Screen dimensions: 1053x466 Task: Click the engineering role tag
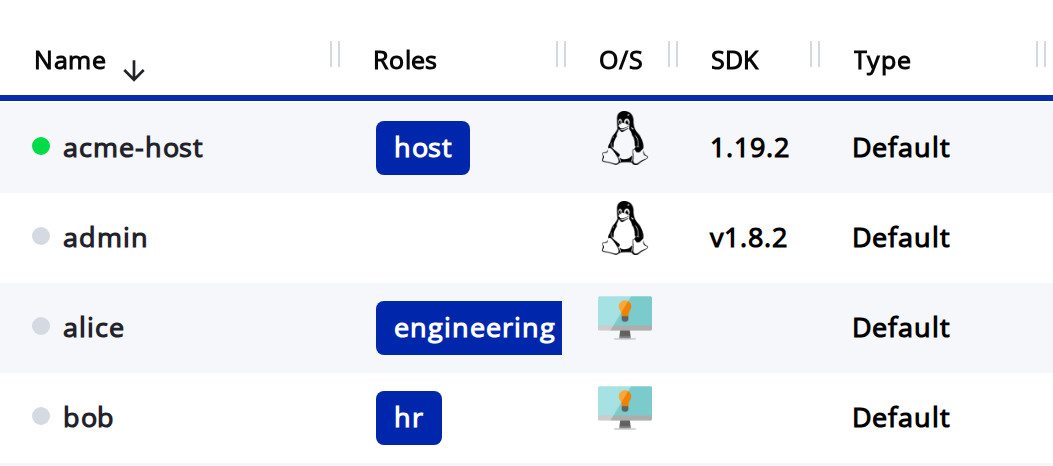469,328
